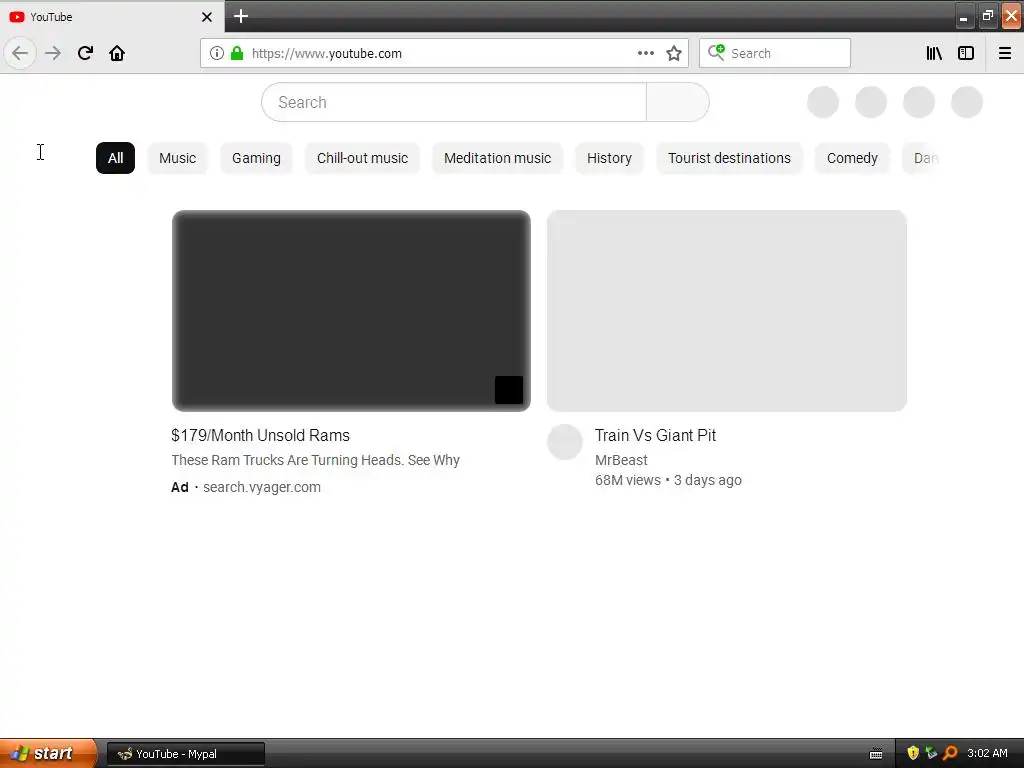The width and height of the screenshot is (1024, 768).
Task: Click the YouTube search submit button
Action: [x=677, y=102]
